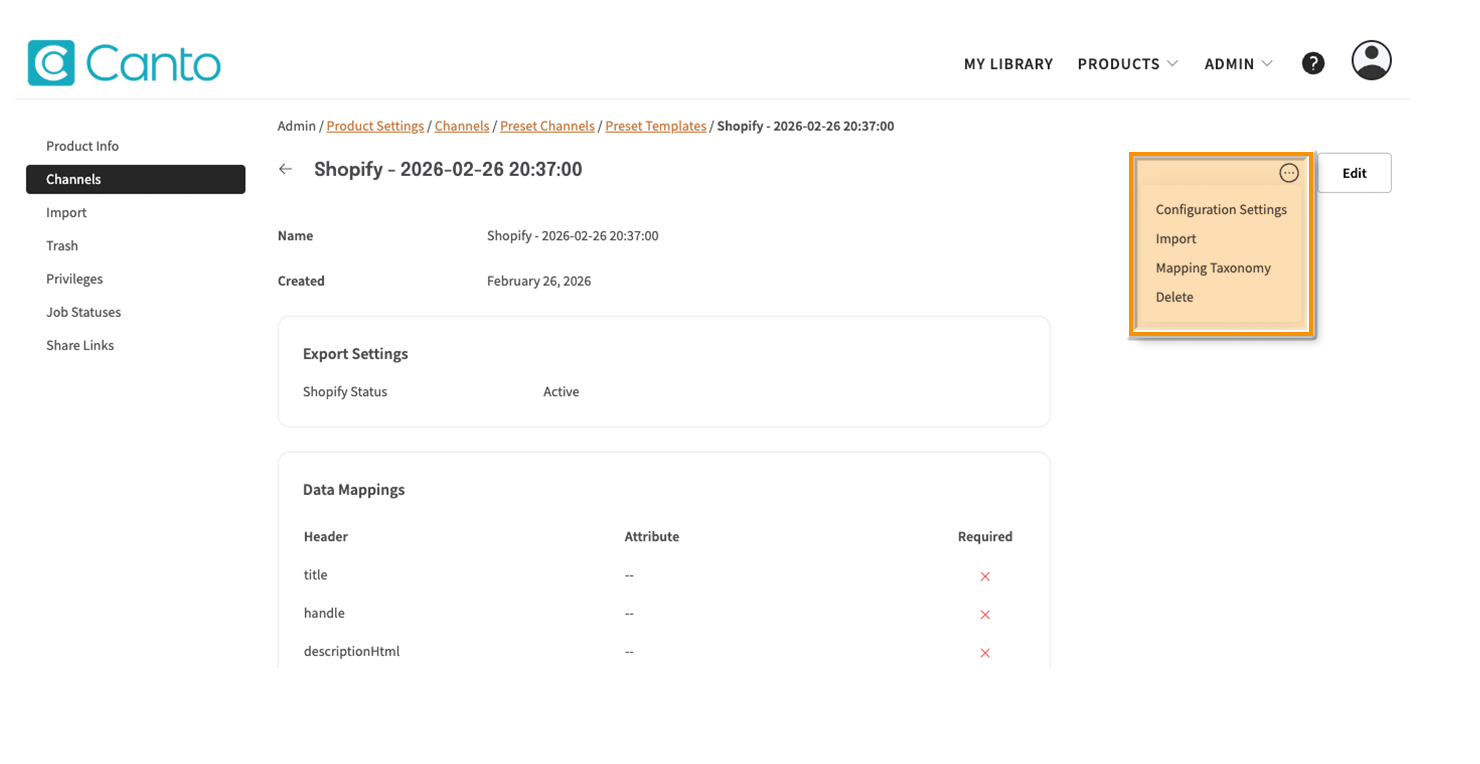Go to MY LIBRARY
The image size is (1480, 764).
(1008, 64)
